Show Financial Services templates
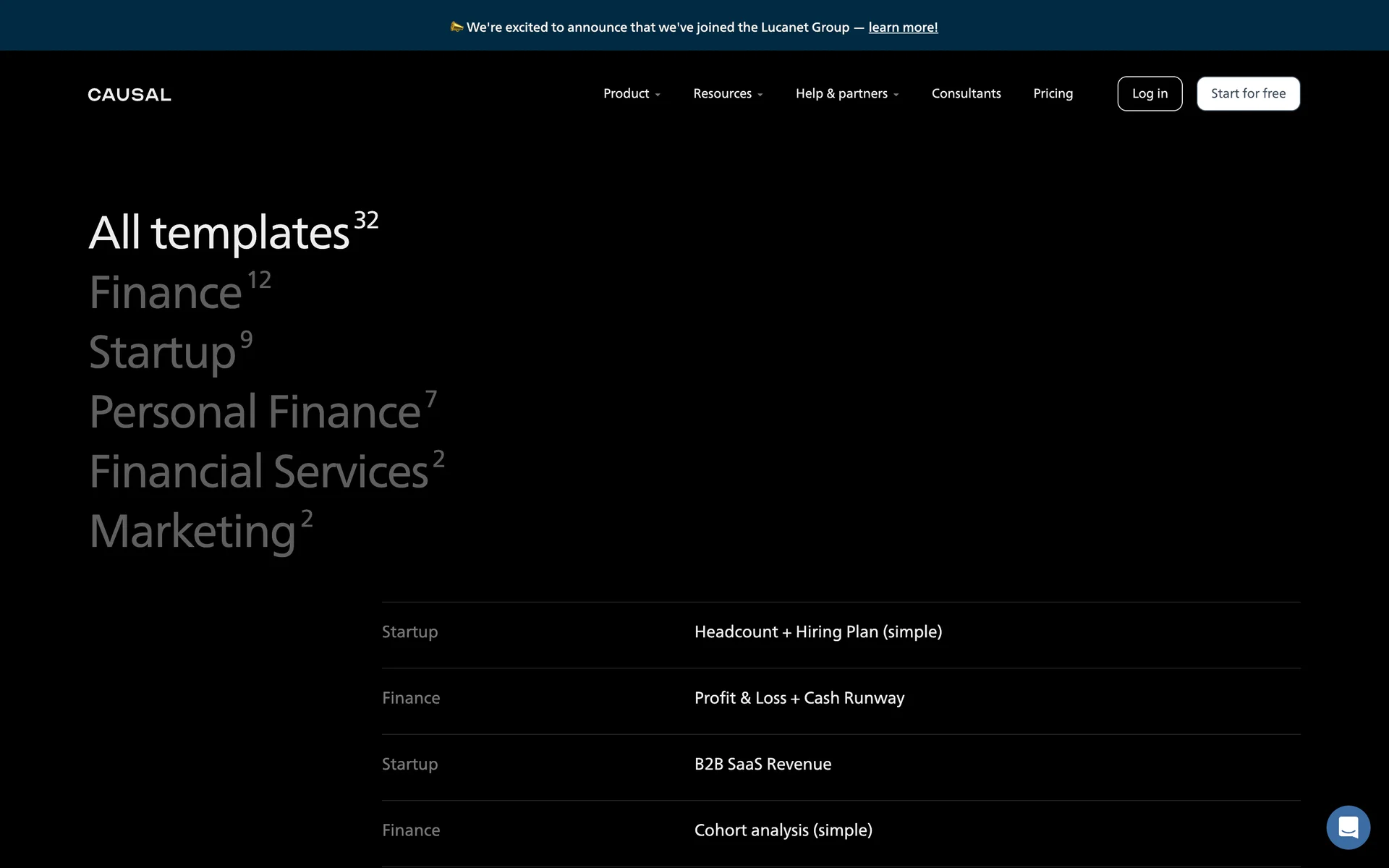Viewport: 1389px width, 868px height. 259,472
